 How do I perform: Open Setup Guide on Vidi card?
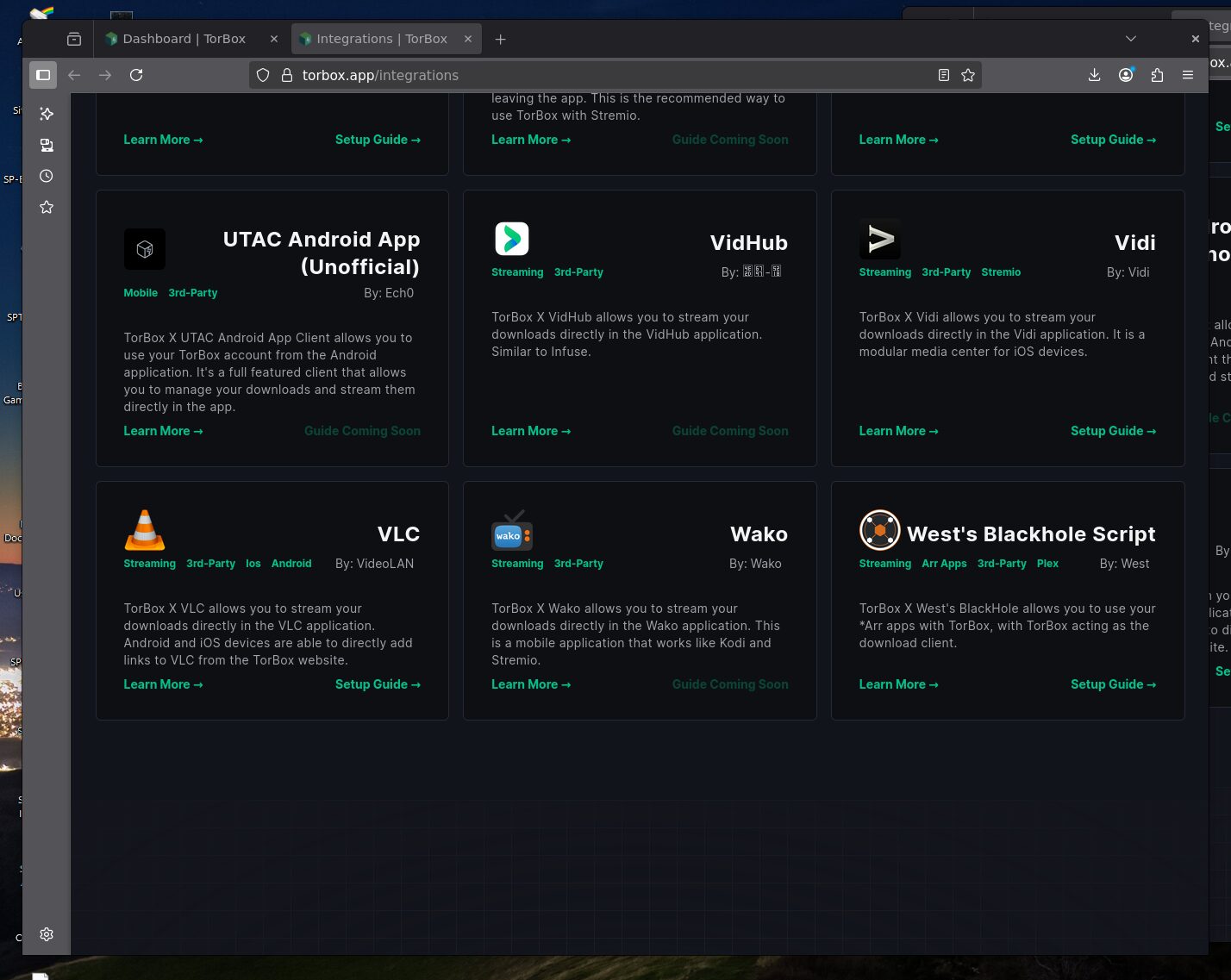[1113, 431]
